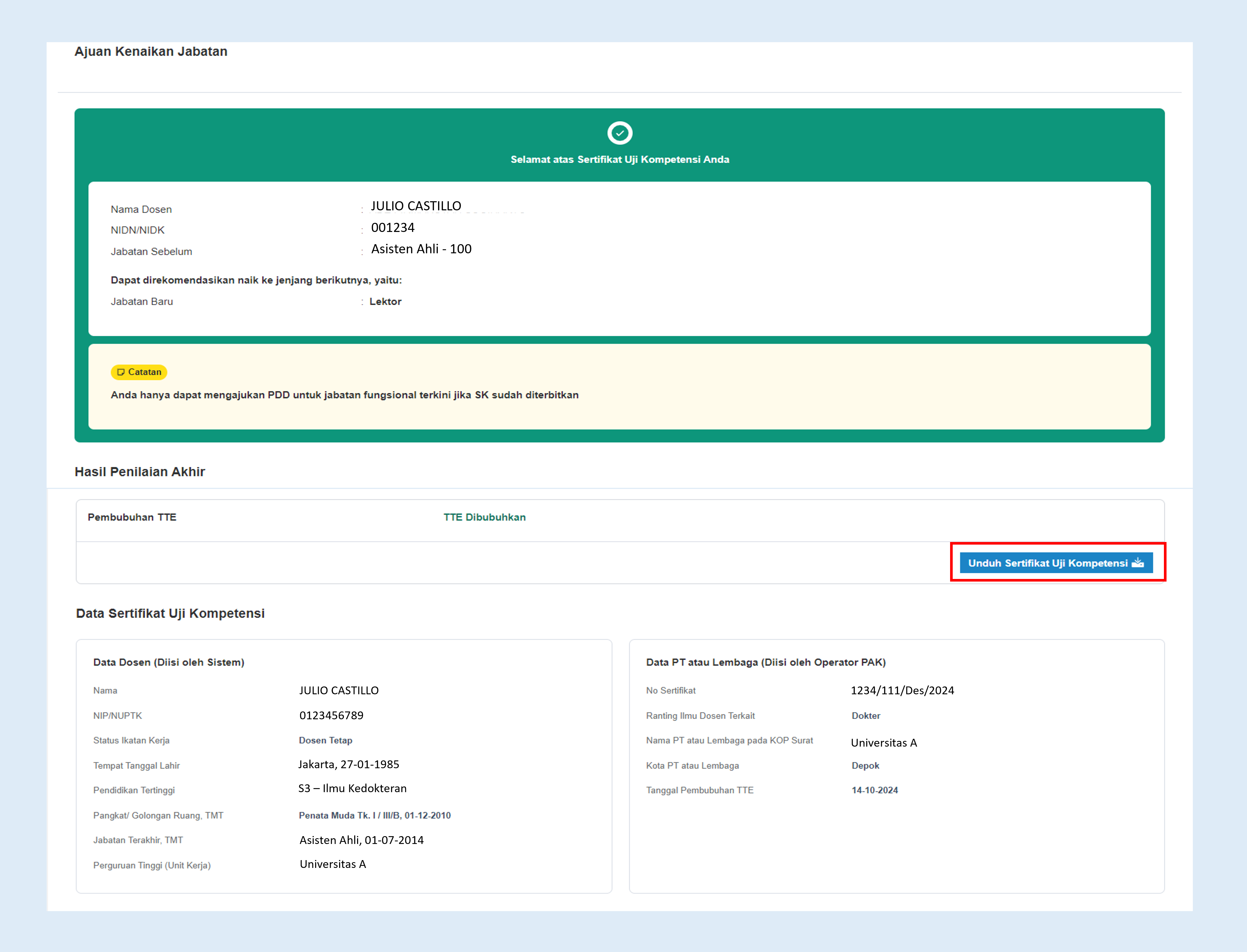The image size is (1247, 952).
Task: Click the Nama value JULIO CASTILLO in Data Dosen
Action: (339, 691)
